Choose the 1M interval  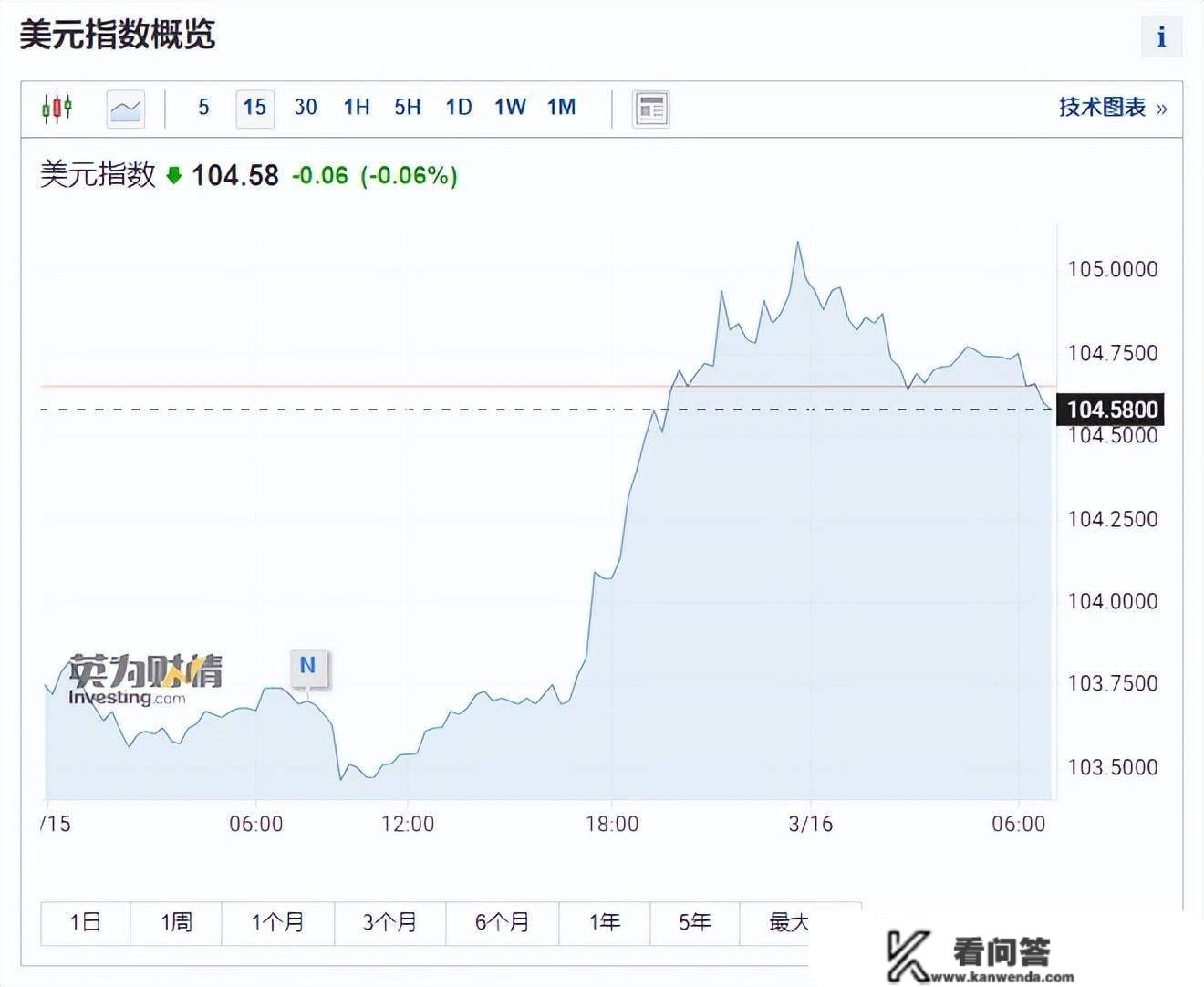pos(561,108)
